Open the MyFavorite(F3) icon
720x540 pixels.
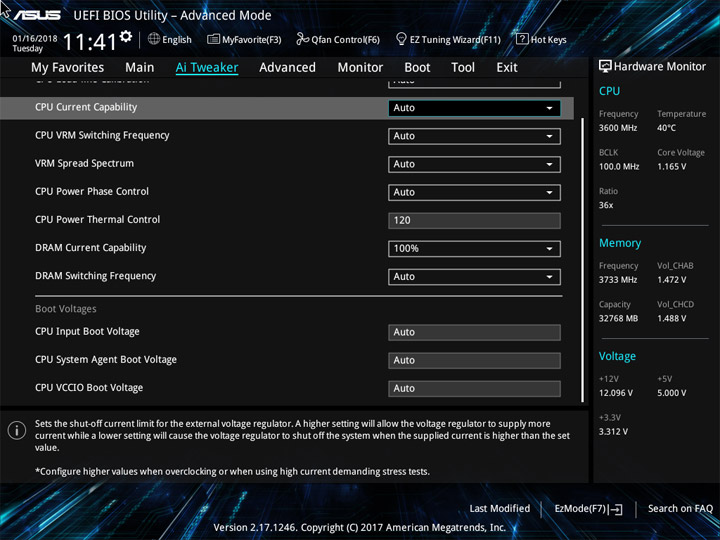[213, 39]
